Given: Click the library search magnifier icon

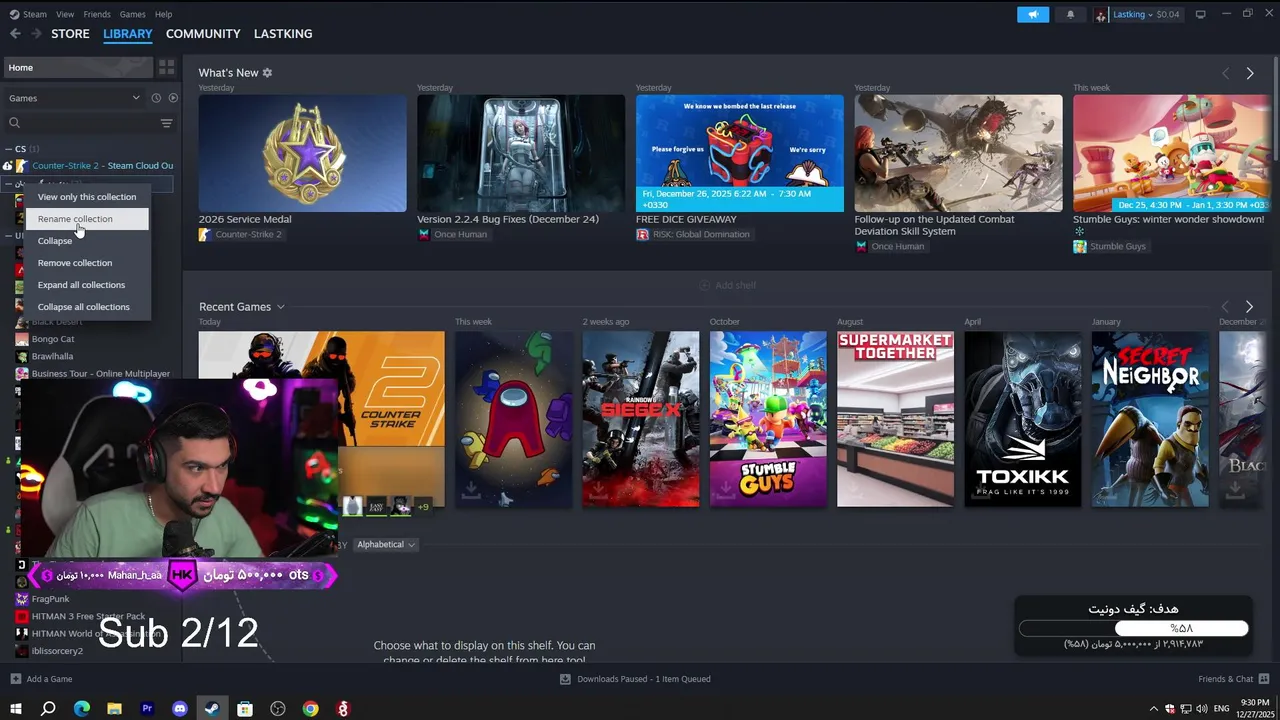Looking at the screenshot, I should point(14,123).
